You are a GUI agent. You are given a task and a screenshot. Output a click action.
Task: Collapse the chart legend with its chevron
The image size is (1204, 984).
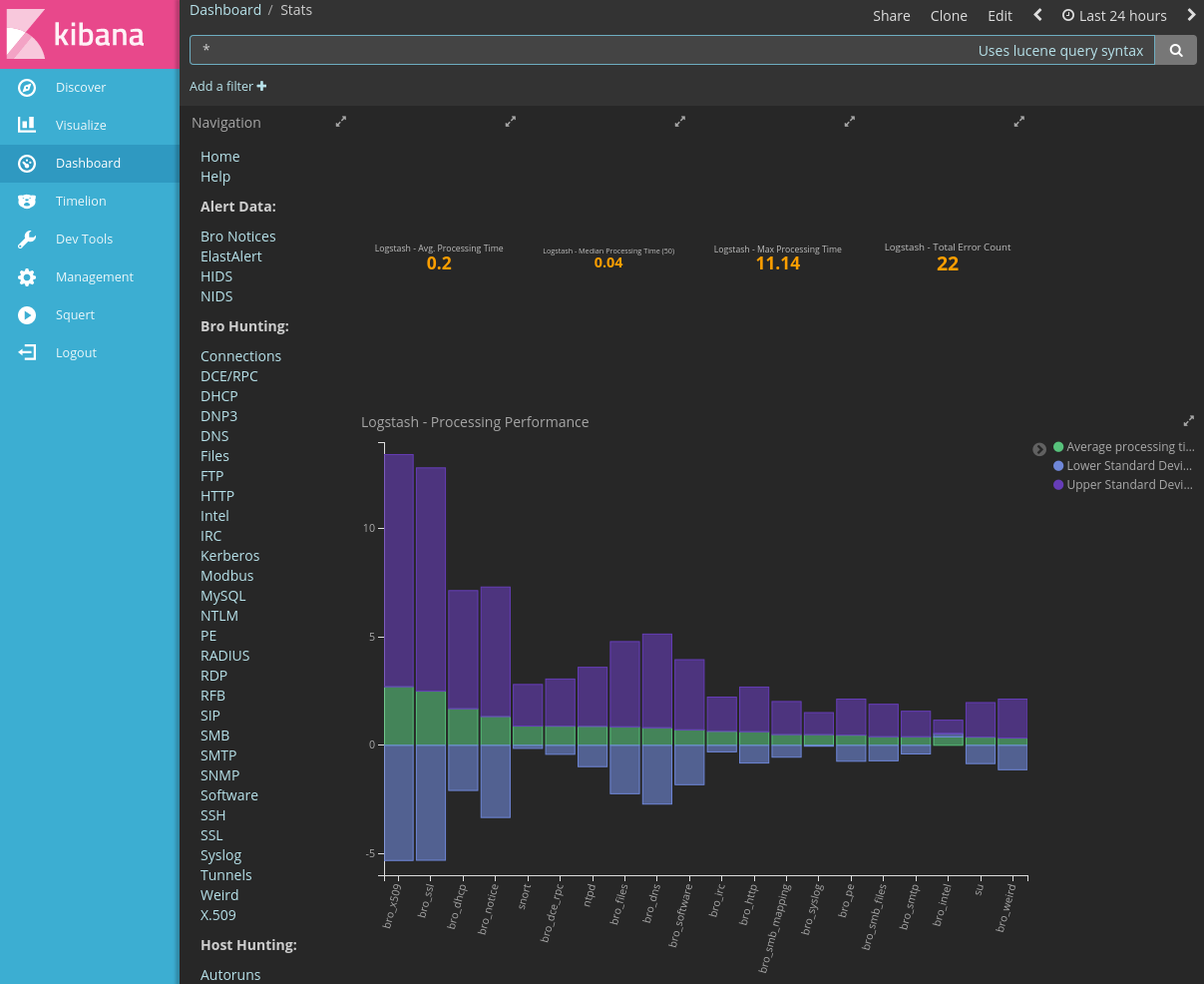[x=1039, y=449]
